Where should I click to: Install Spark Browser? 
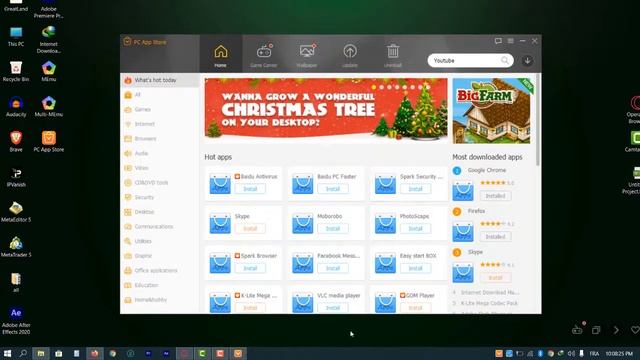pos(250,268)
